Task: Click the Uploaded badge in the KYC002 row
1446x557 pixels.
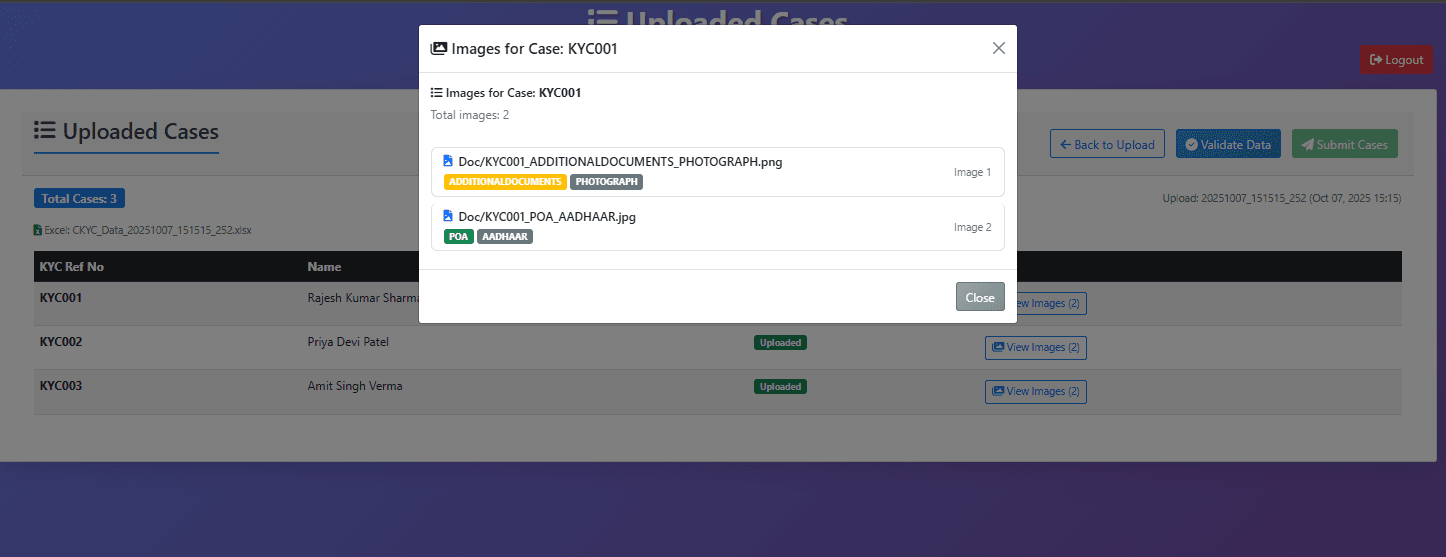Action: [780, 342]
